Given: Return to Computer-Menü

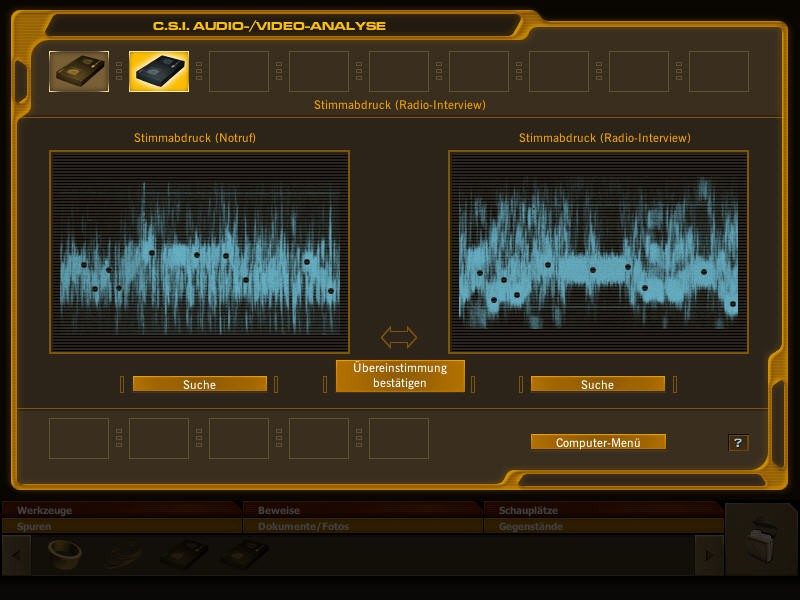Looking at the screenshot, I should coord(597,442).
